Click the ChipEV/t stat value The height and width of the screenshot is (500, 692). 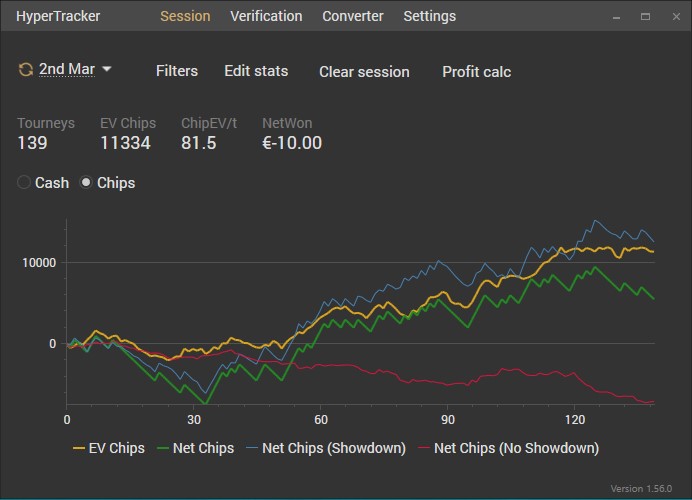198,143
